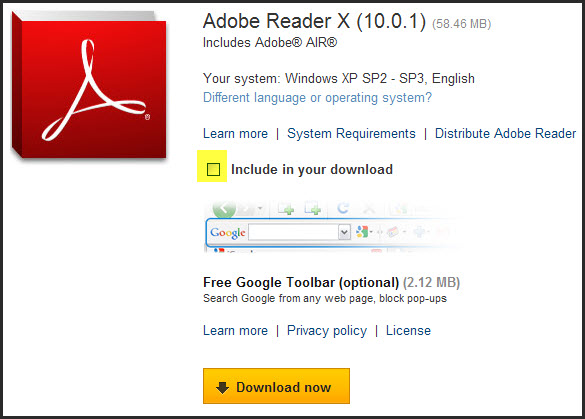The width and height of the screenshot is (585, 419).
Task: Click the blue plus icon in Google toolbar preview
Action: [x=419, y=232]
